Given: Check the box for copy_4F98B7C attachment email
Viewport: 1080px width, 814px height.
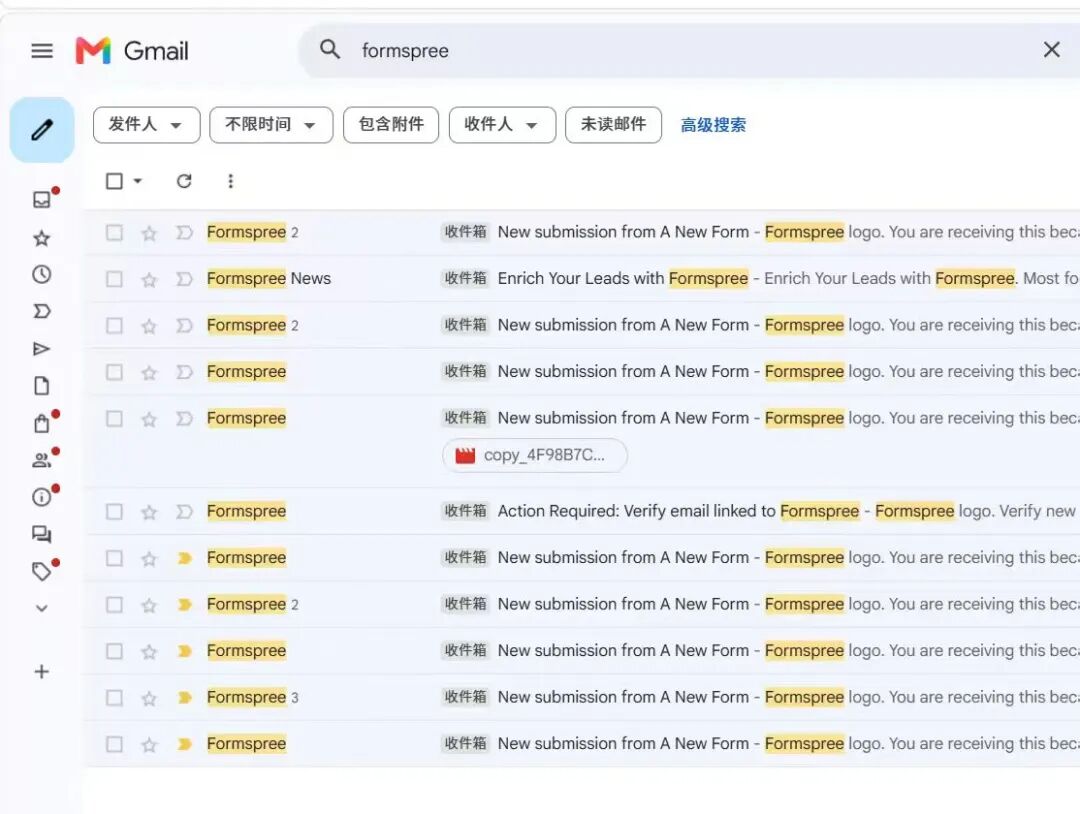Looking at the screenshot, I should (x=114, y=419).
